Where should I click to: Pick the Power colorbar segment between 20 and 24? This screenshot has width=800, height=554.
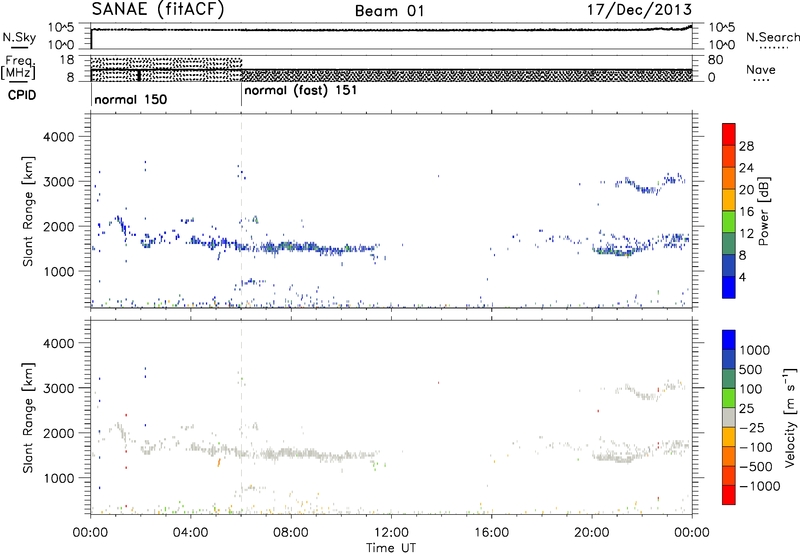click(x=729, y=178)
